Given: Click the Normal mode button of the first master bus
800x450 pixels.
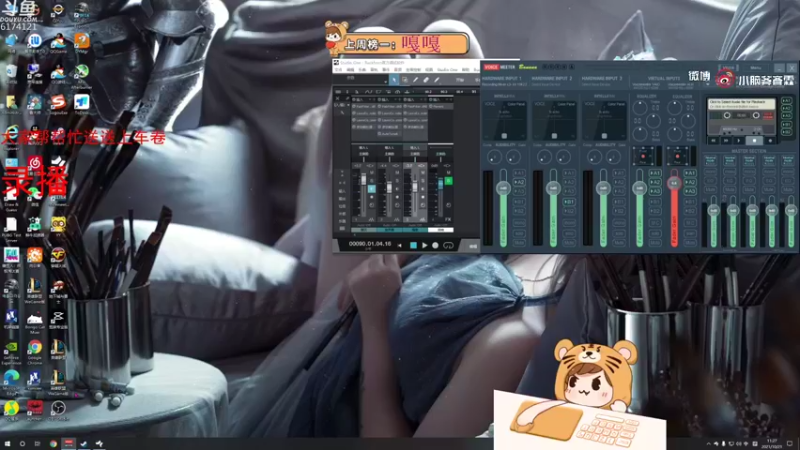Looking at the screenshot, I should [x=710, y=161].
